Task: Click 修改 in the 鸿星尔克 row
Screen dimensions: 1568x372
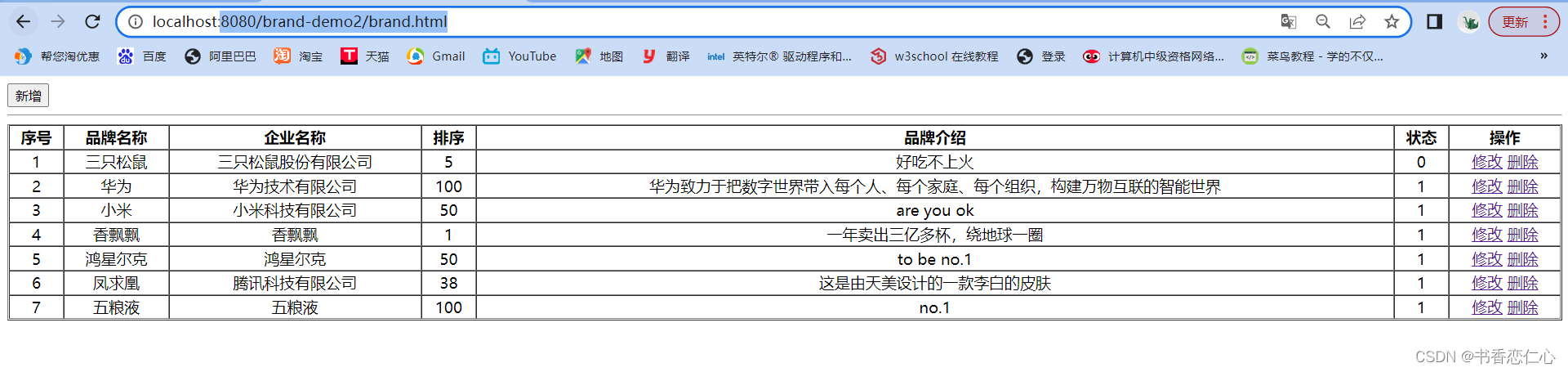Action: [x=1487, y=259]
